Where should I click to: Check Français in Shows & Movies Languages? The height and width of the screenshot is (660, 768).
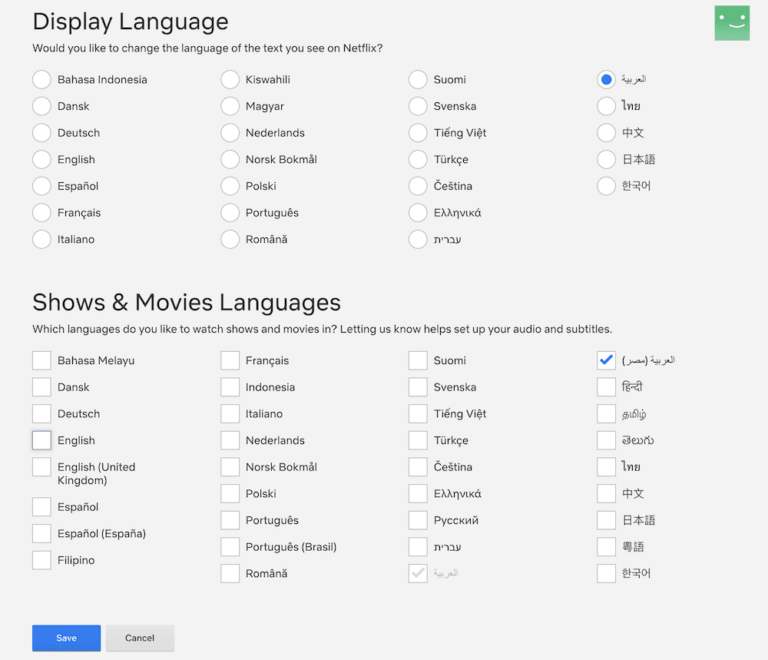click(x=230, y=360)
